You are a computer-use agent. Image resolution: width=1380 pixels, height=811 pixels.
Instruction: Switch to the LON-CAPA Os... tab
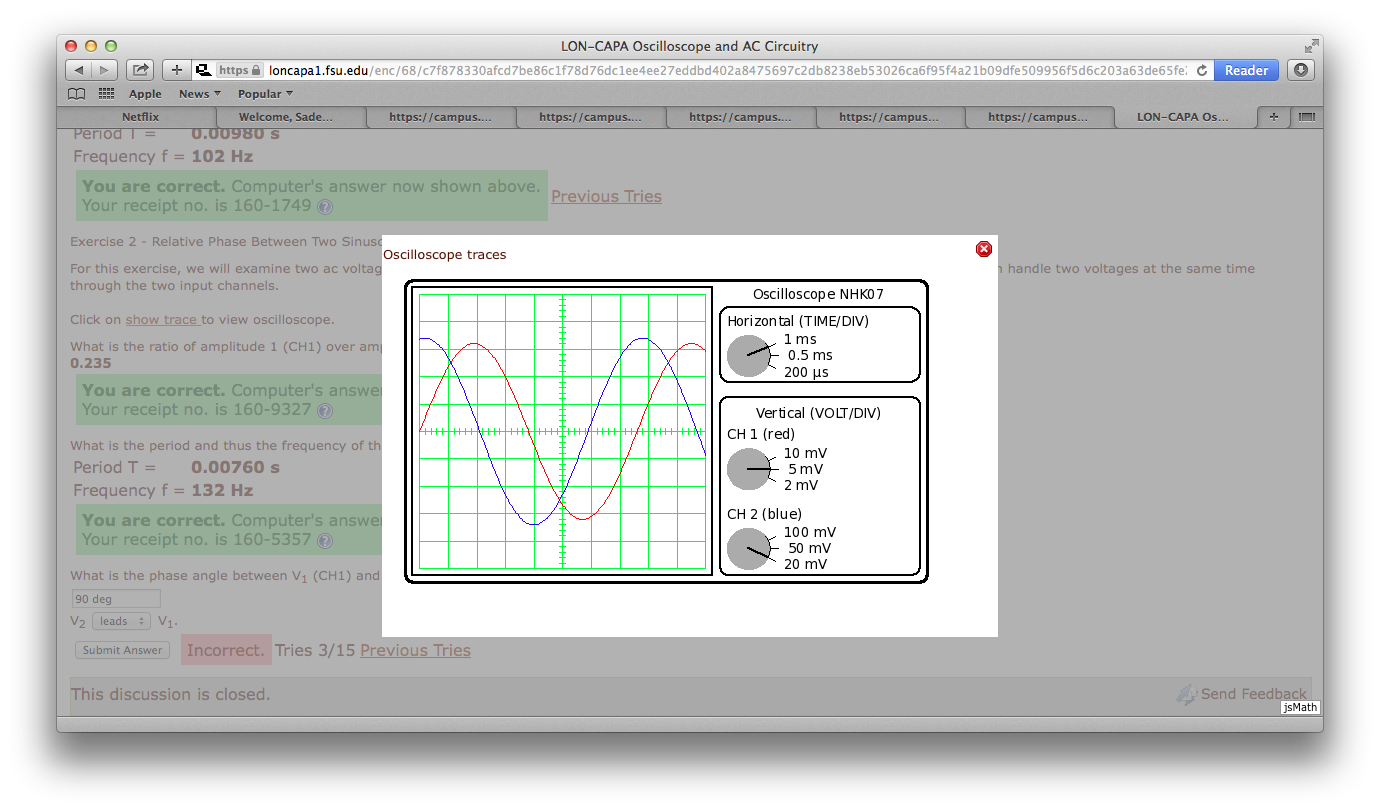pos(1183,117)
